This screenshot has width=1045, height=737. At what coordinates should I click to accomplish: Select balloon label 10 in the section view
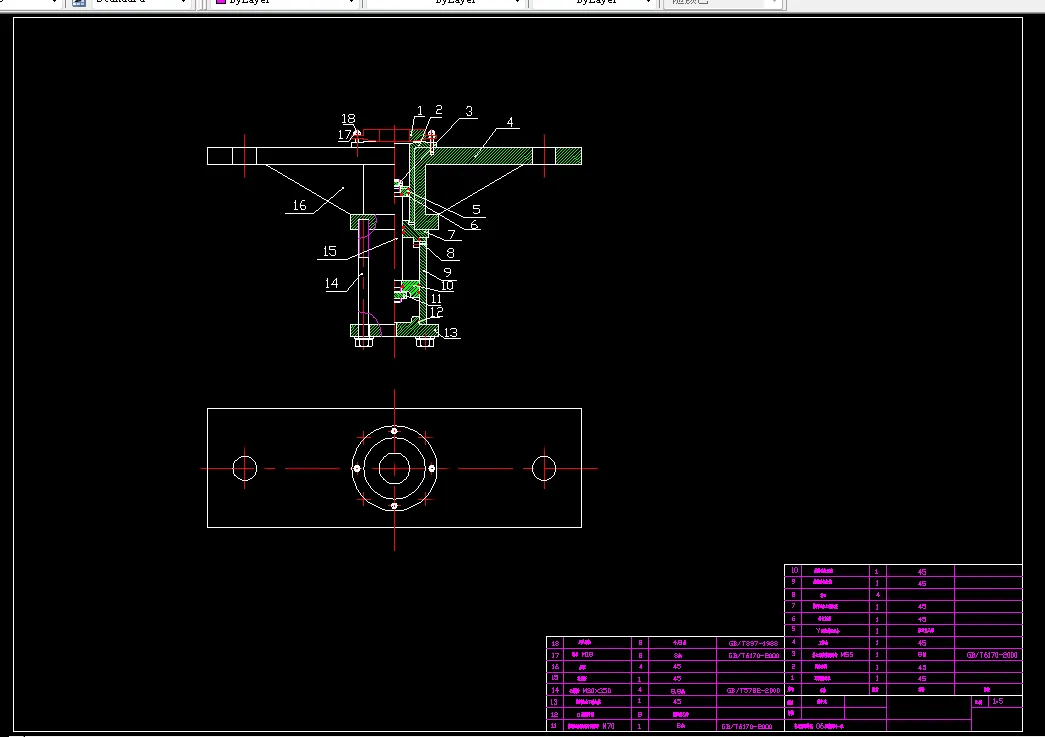[x=447, y=285]
